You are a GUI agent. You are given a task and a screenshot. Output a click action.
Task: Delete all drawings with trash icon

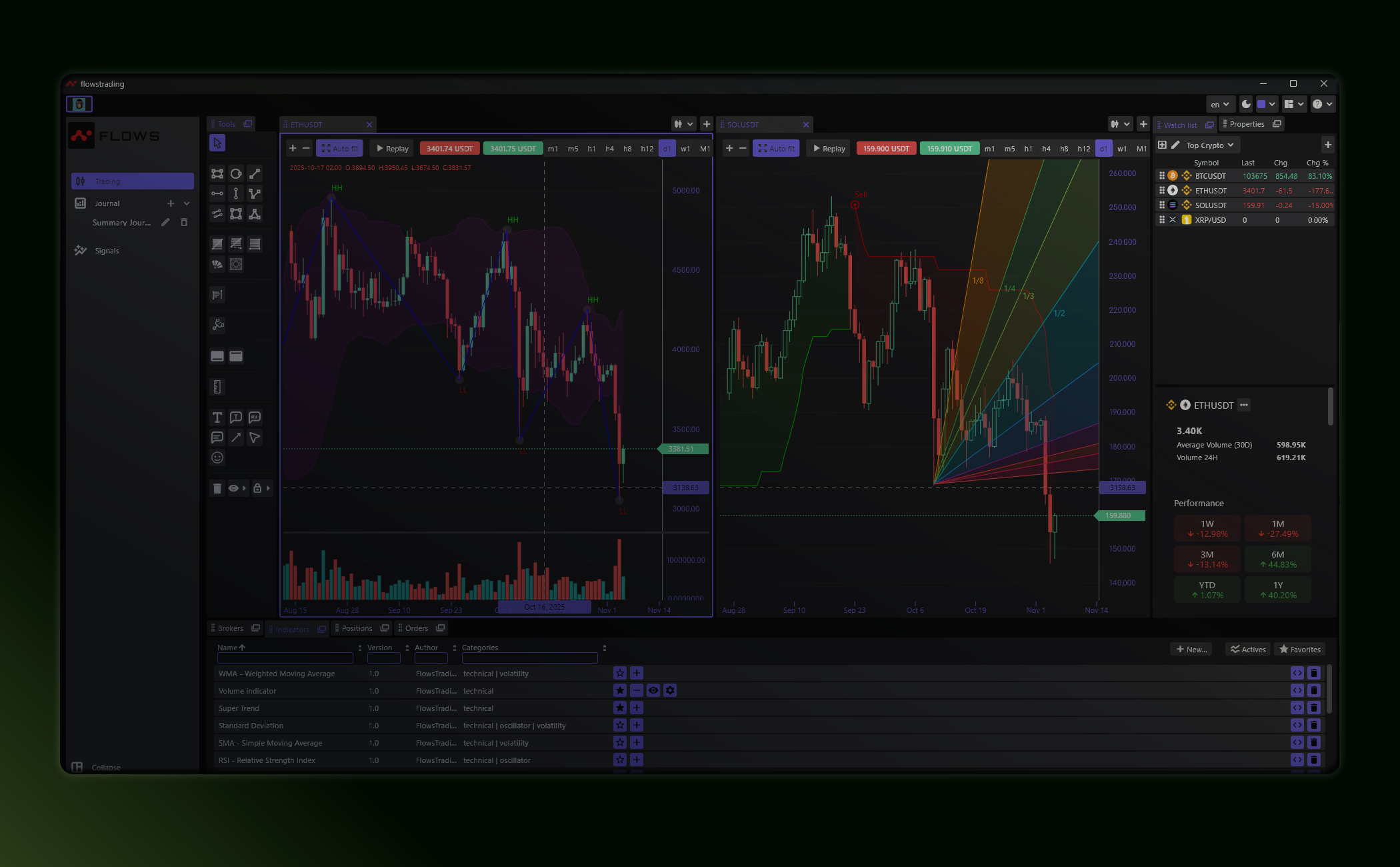click(217, 488)
